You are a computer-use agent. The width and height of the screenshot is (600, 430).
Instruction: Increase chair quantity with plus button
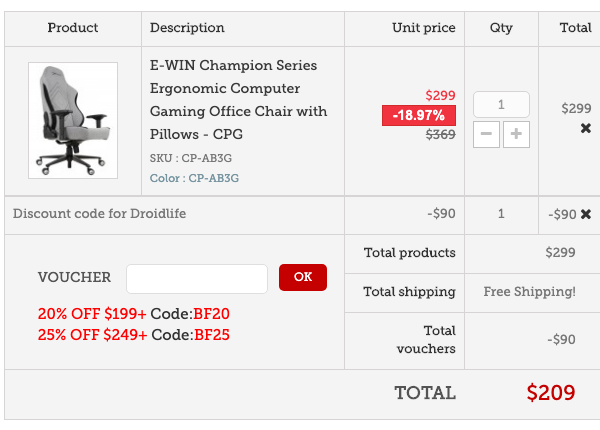[516, 134]
